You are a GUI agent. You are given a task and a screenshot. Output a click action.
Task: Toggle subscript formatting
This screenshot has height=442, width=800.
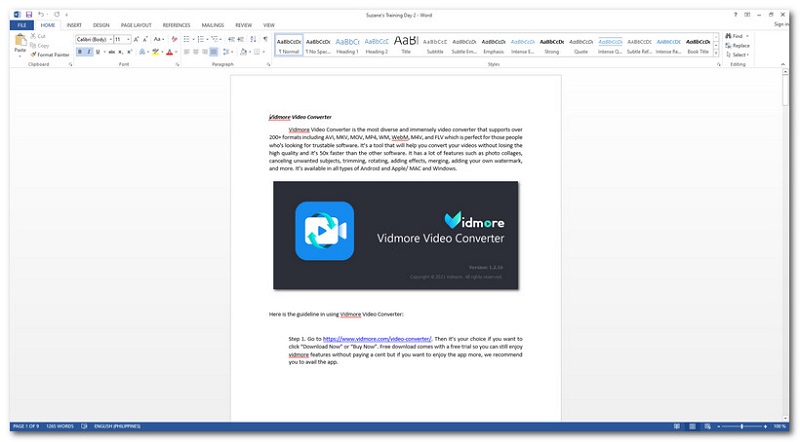pos(120,52)
